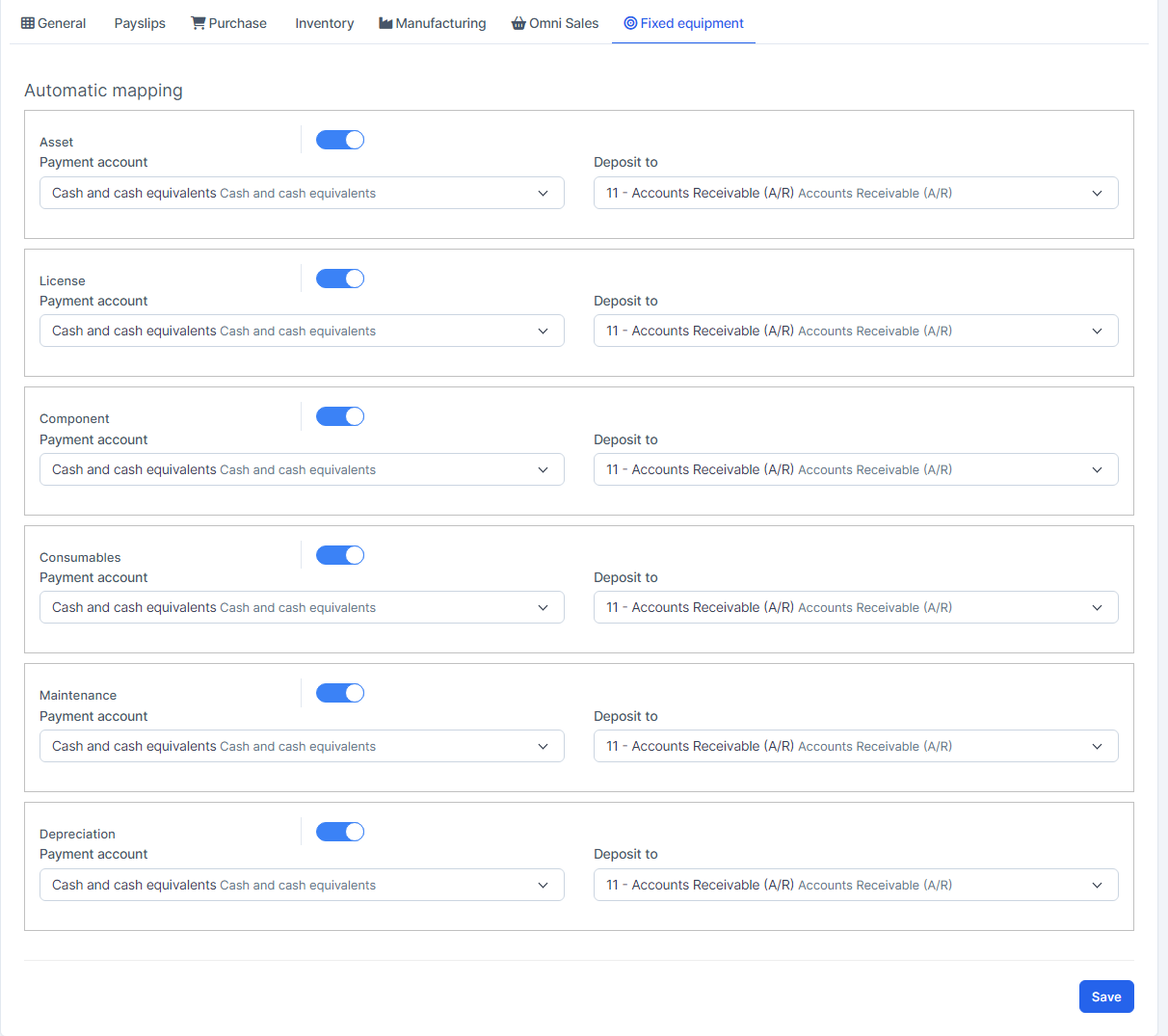Turn off the License mapping toggle

(340, 279)
